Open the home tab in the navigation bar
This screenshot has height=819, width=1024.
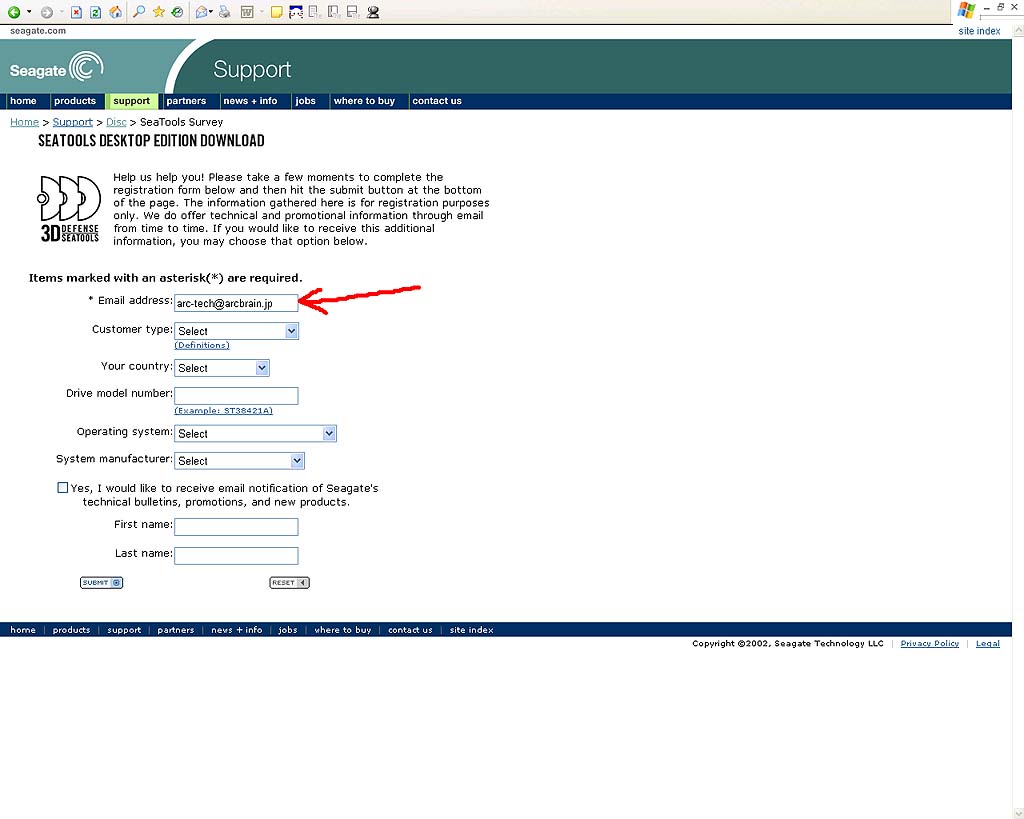(x=24, y=101)
